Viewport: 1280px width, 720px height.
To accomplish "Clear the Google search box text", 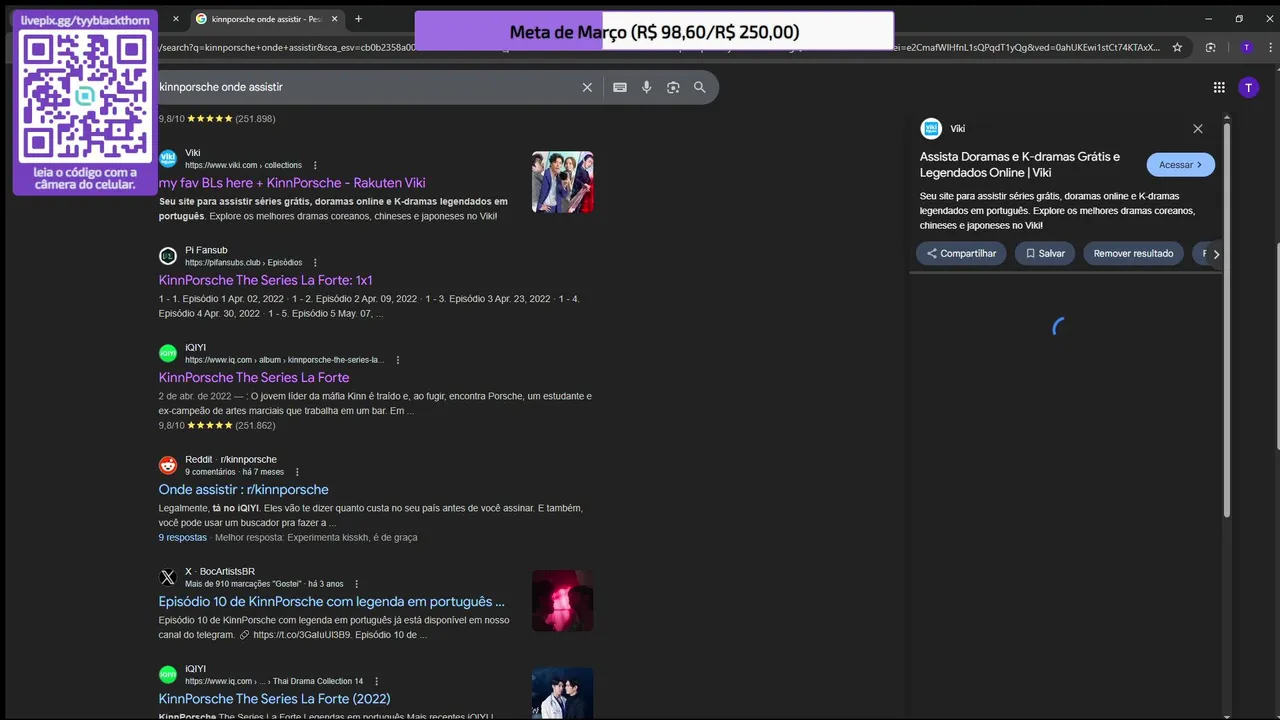I will (x=587, y=87).
